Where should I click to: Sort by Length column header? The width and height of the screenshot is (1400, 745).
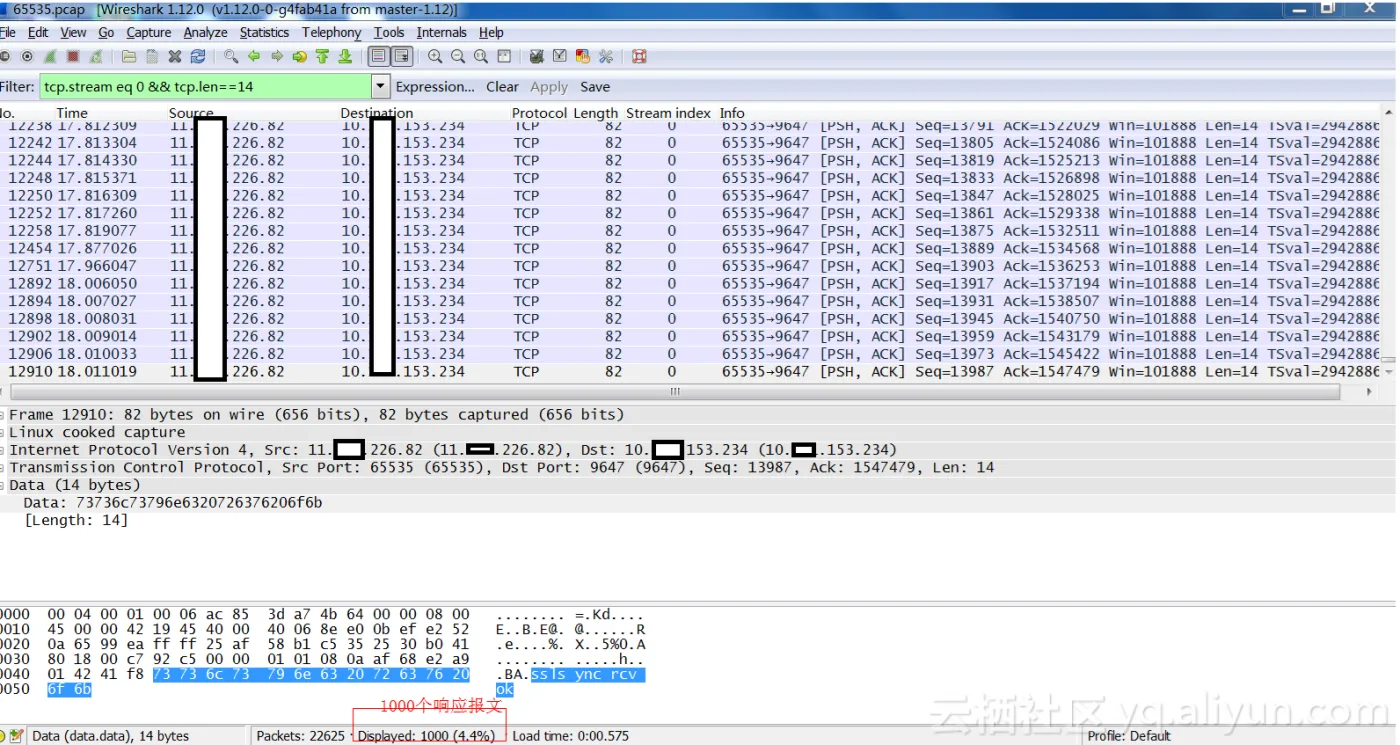click(x=595, y=113)
